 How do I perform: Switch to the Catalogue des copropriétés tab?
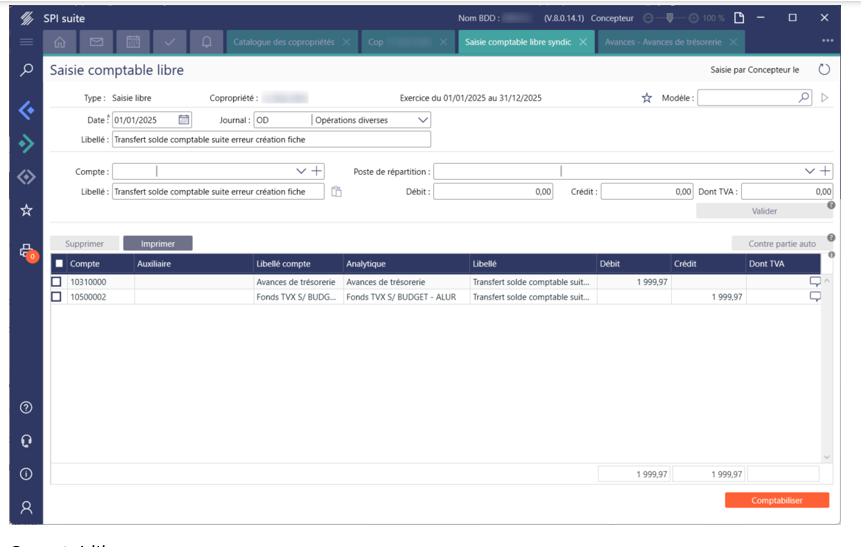pyautogui.click(x=285, y=43)
